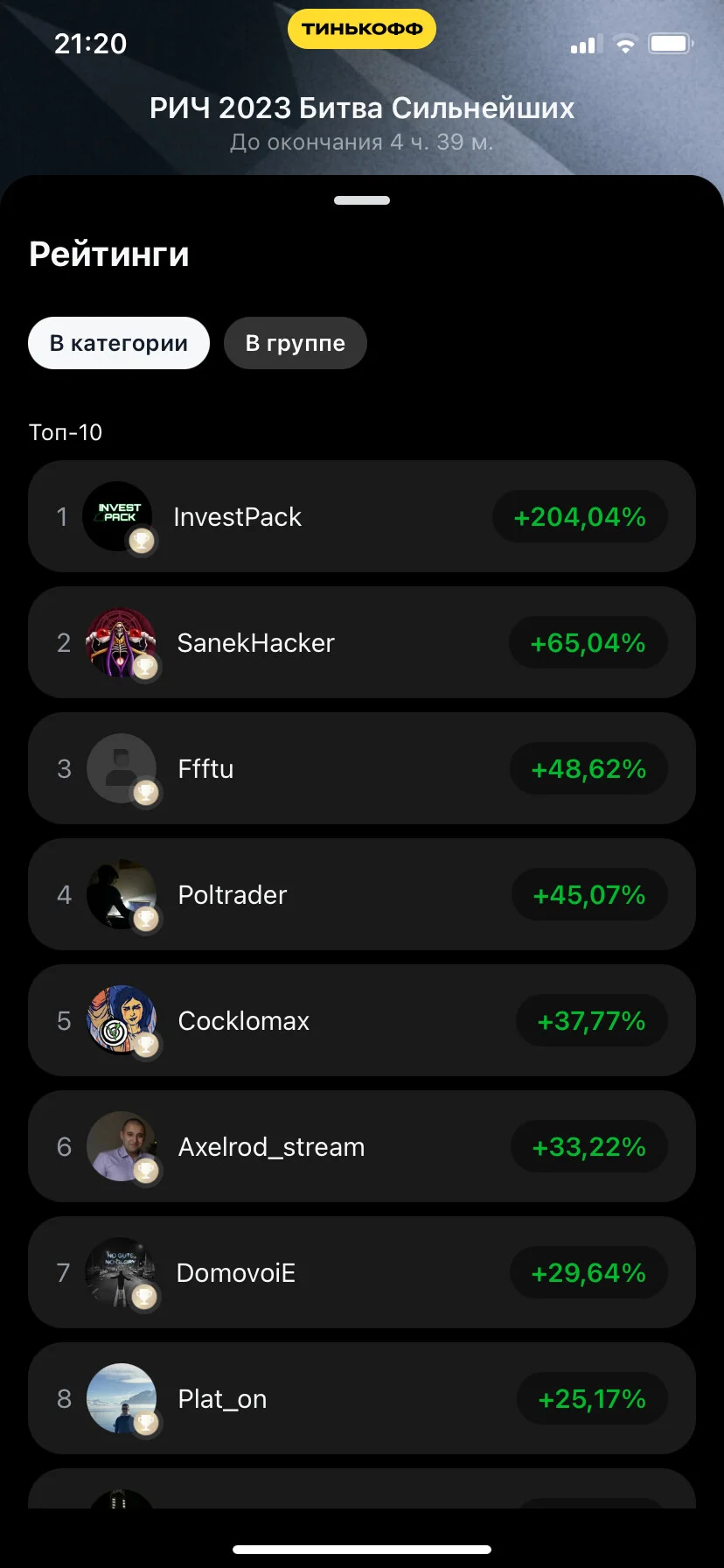
Task: Tap the Axelrod_stream +33,22% badge
Action: tap(589, 1146)
